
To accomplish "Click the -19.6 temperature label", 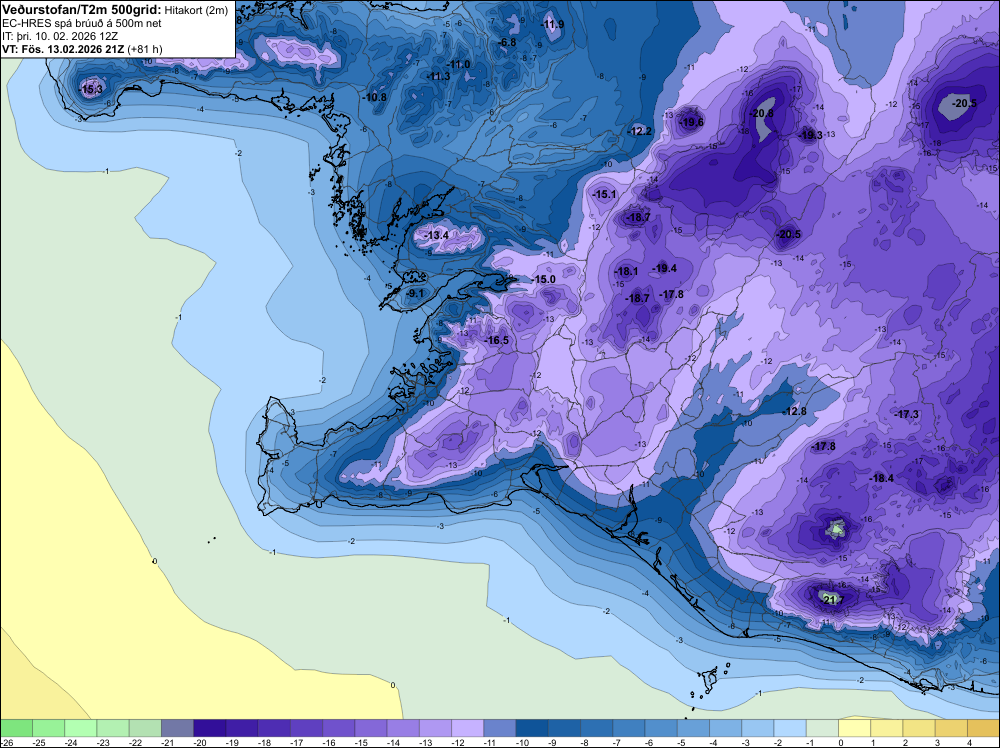I will (x=691, y=122).
